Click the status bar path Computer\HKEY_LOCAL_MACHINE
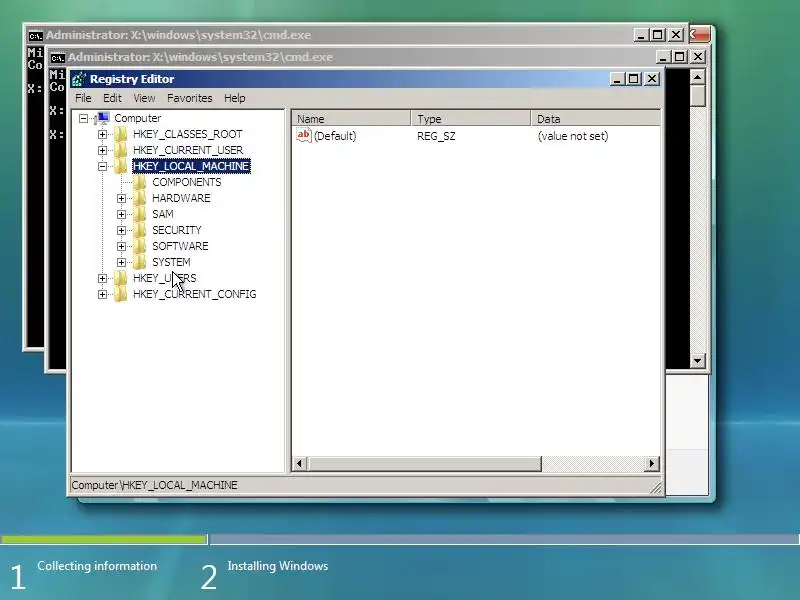The height and width of the screenshot is (600, 800). click(155, 485)
